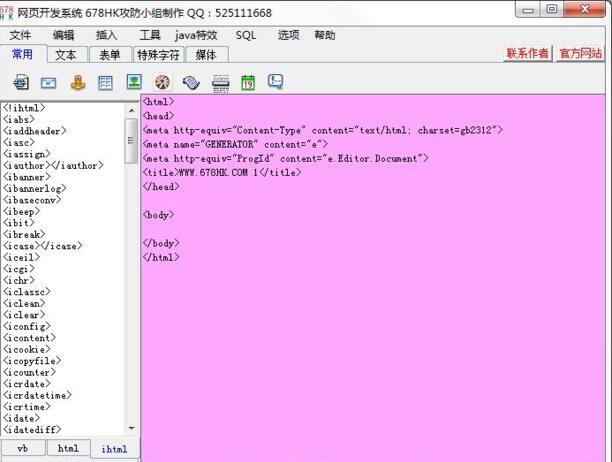Select <ibaseconv> in the tag list
This screenshot has height=462, width=612.
pyautogui.click(x=32, y=200)
